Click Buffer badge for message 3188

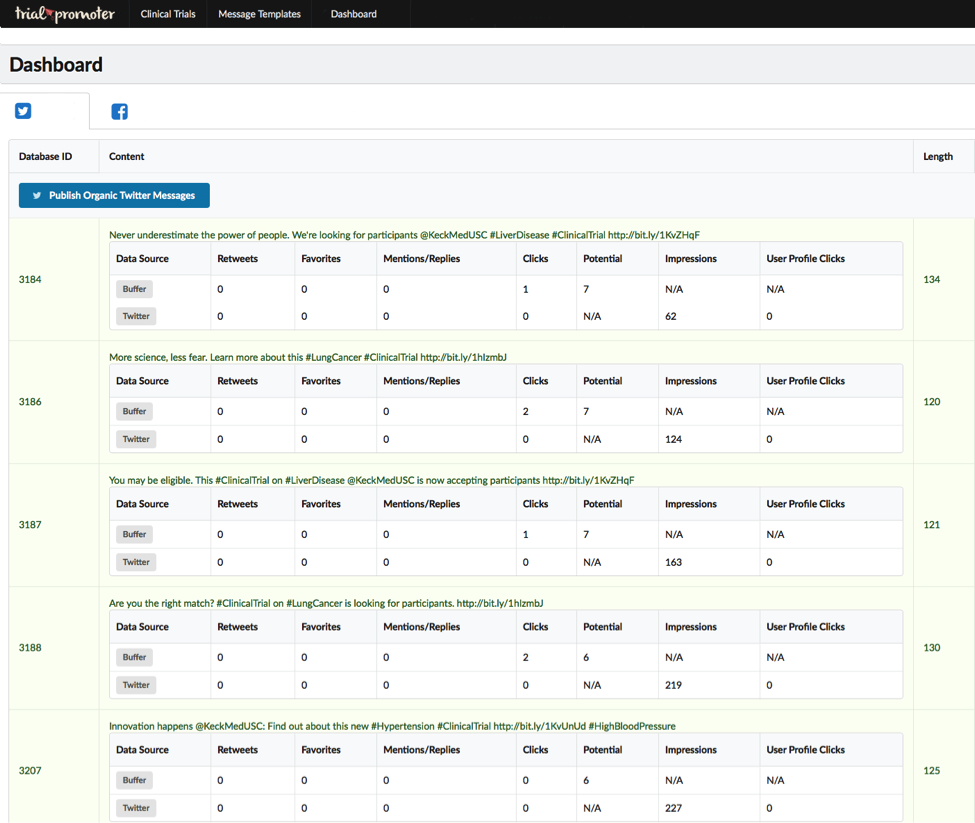[x=134, y=657]
